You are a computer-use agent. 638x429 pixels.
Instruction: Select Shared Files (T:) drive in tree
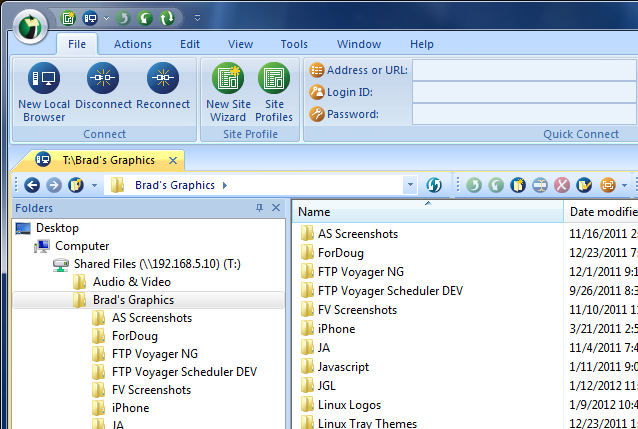157,264
